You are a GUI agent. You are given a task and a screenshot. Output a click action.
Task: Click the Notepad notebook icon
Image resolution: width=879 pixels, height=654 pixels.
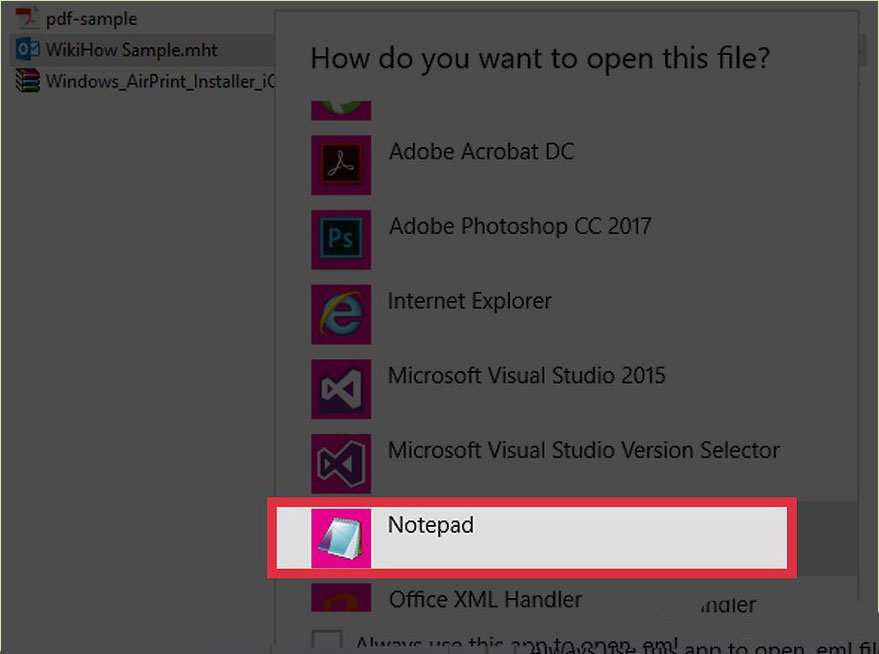[x=341, y=538]
